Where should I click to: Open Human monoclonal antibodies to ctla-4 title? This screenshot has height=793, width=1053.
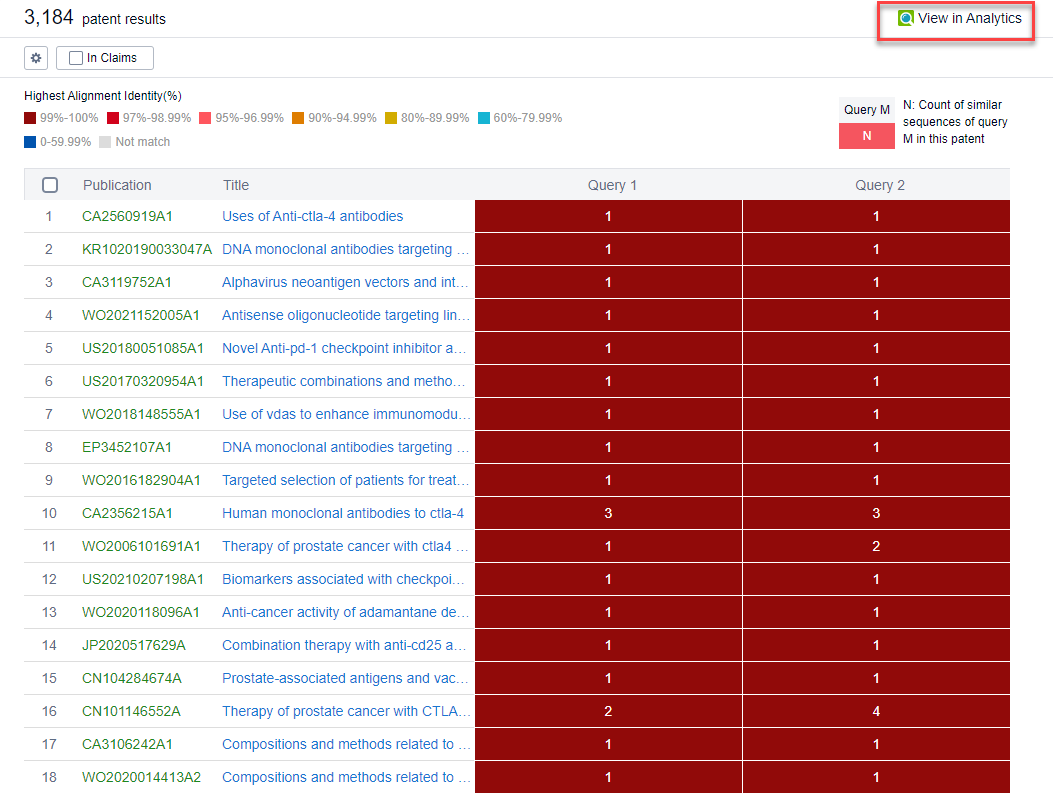click(x=342, y=513)
